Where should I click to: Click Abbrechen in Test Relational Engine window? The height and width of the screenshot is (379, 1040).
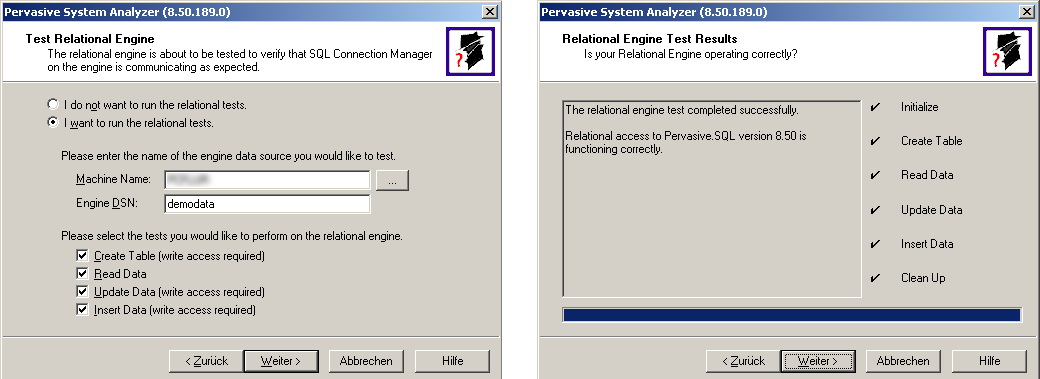click(366, 361)
